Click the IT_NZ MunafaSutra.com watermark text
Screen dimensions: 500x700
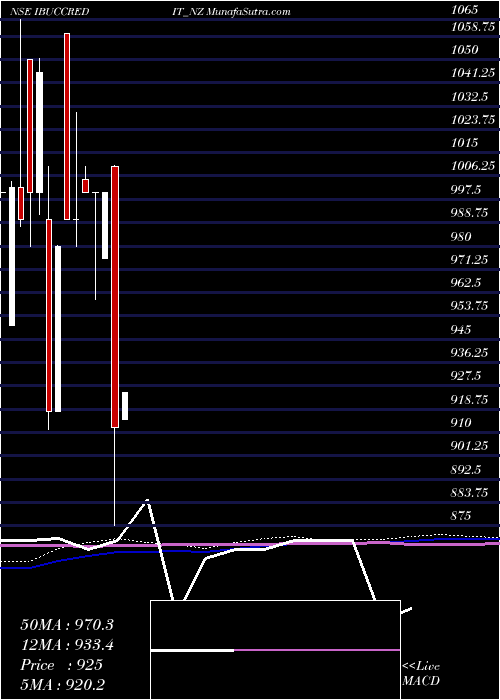[231, 12]
